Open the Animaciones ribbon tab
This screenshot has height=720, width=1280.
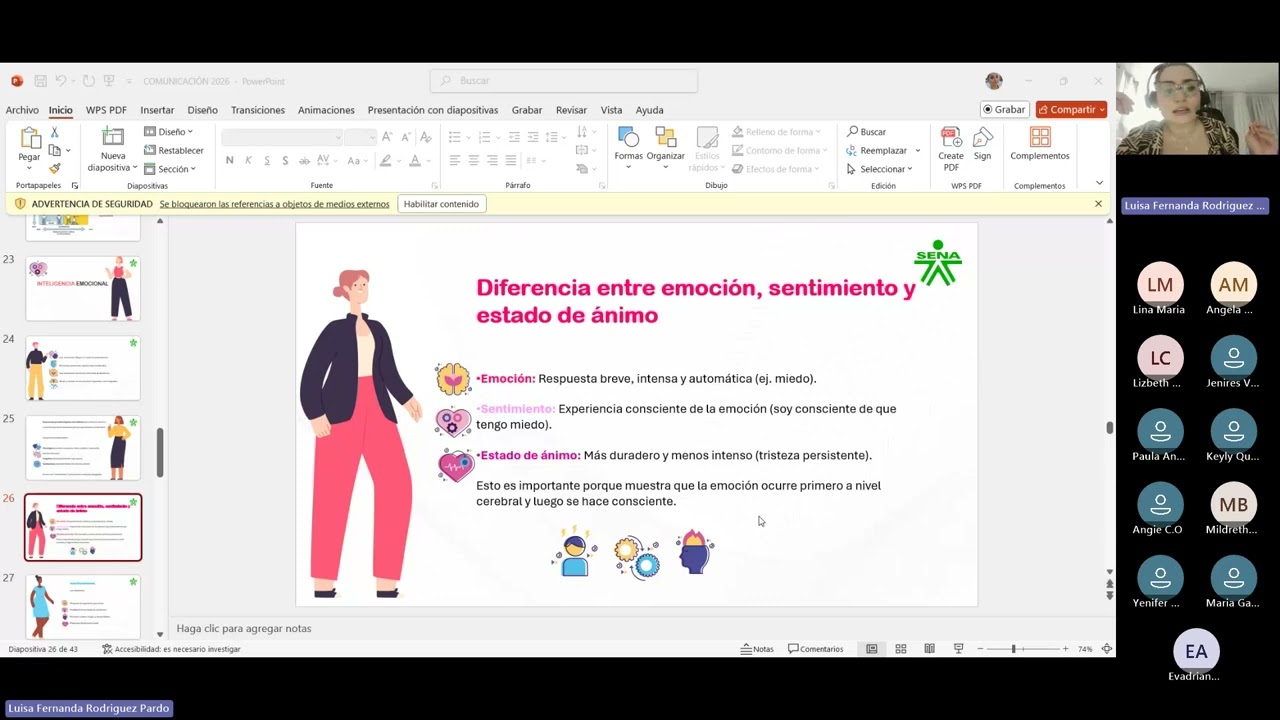coord(326,110)
